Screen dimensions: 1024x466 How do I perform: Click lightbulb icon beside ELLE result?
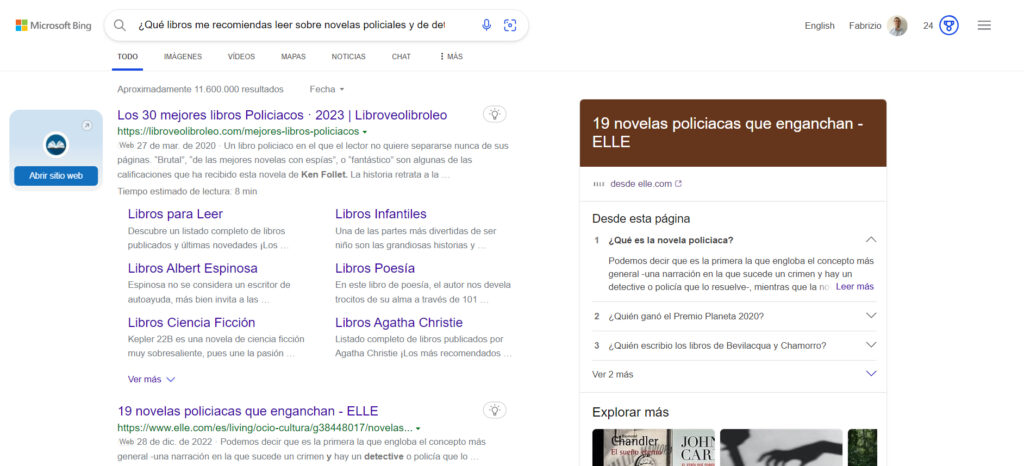click(493, 409)
